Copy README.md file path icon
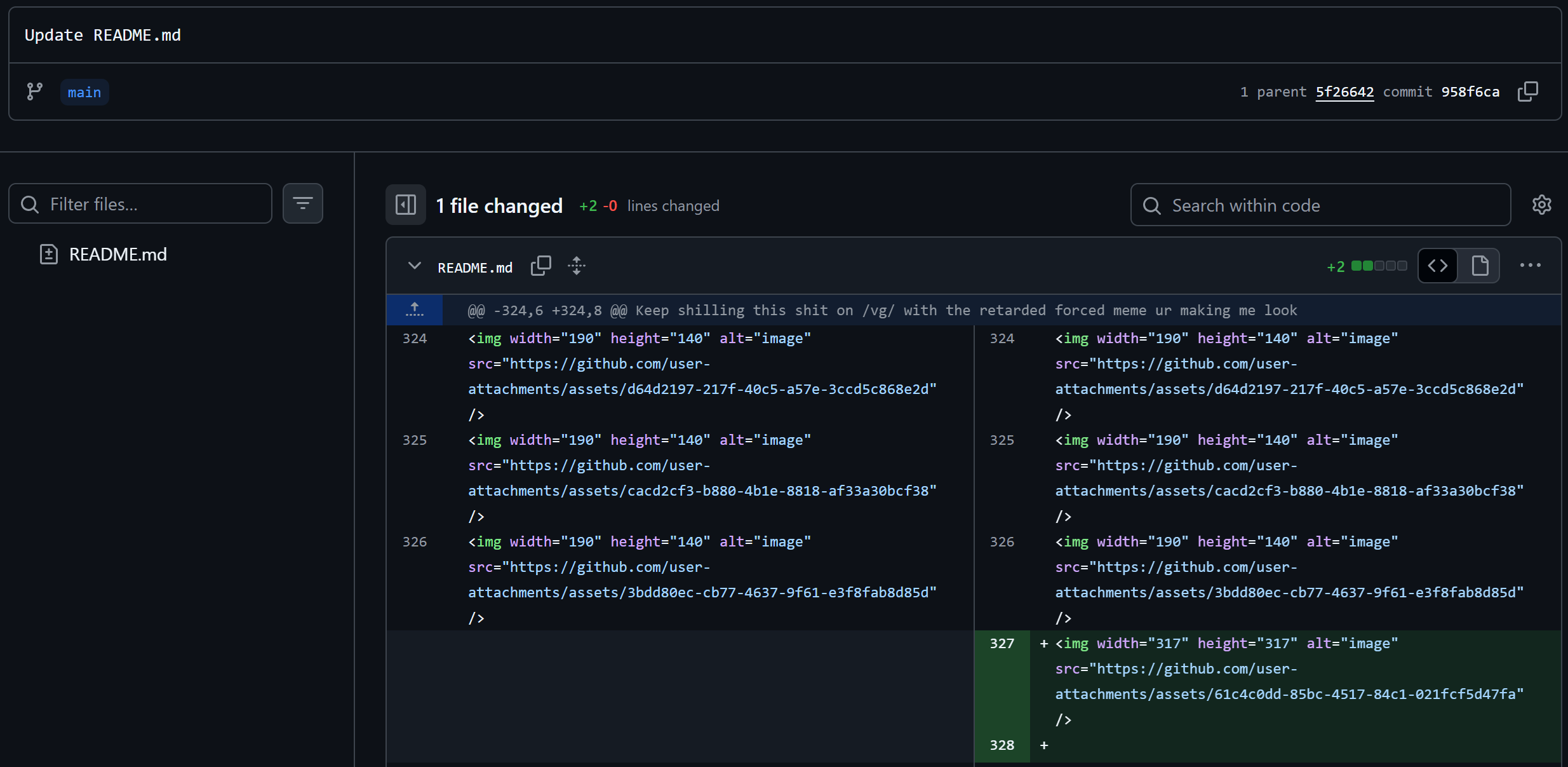The width and height of the screenshot is (1568, 767). pyautogui.click(x=540, y=266)
